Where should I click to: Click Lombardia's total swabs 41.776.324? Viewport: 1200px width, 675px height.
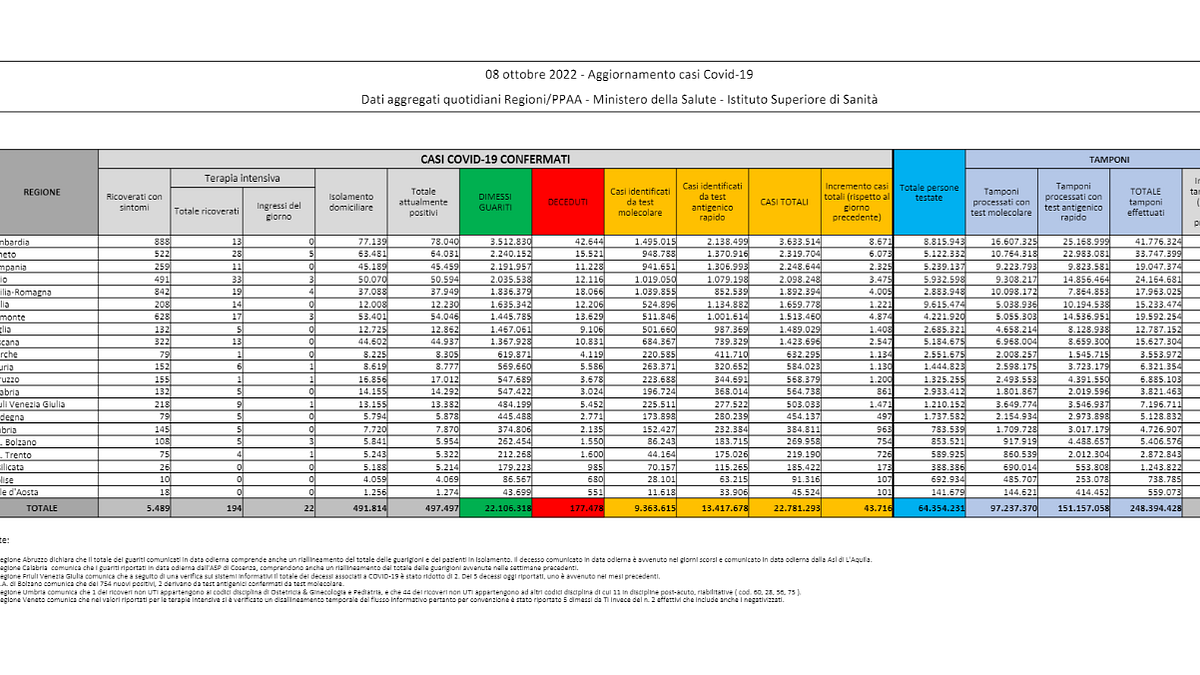pyautogui.click(x=1157, y=243)
